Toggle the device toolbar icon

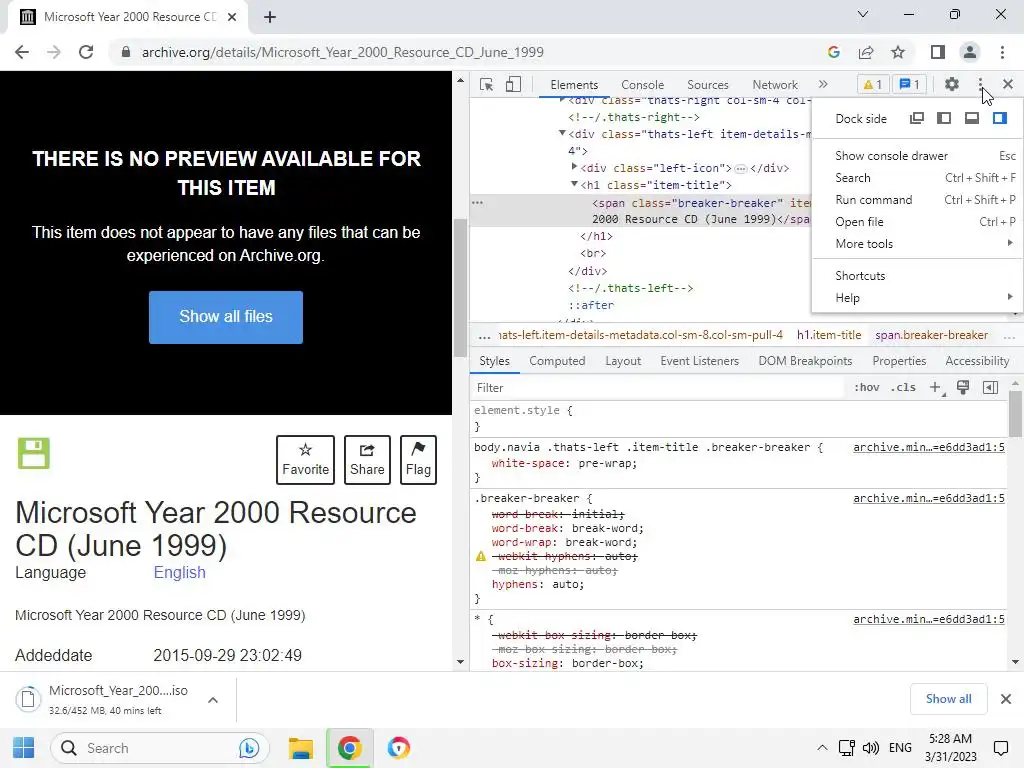pyautogui.click(x=513, y=85)
